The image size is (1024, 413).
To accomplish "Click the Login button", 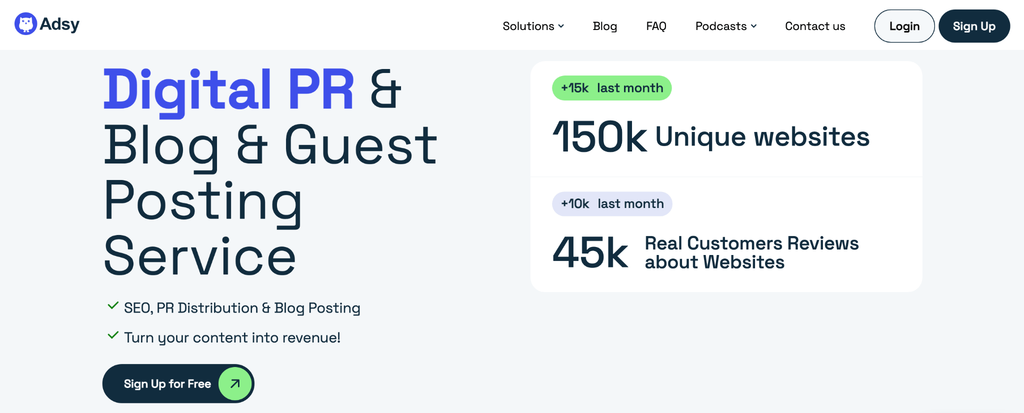I will (x=904, y=26).
